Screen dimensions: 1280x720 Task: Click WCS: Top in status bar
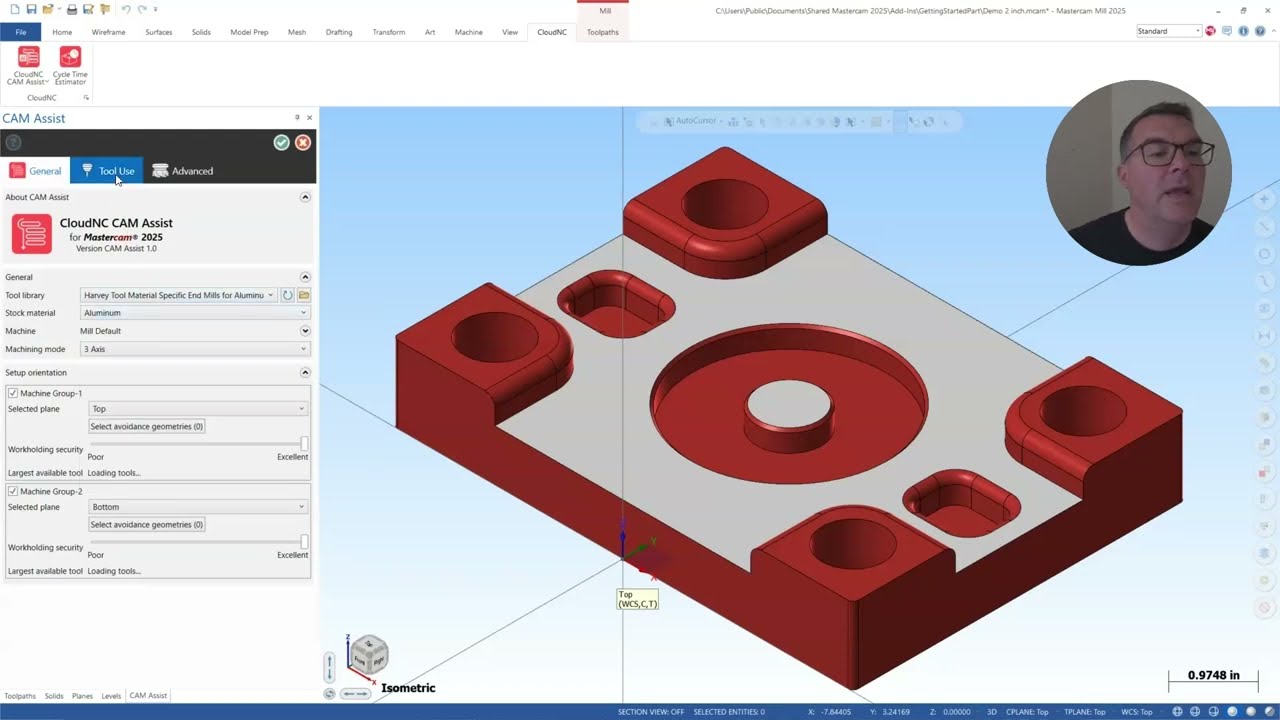click(1137, 712)
